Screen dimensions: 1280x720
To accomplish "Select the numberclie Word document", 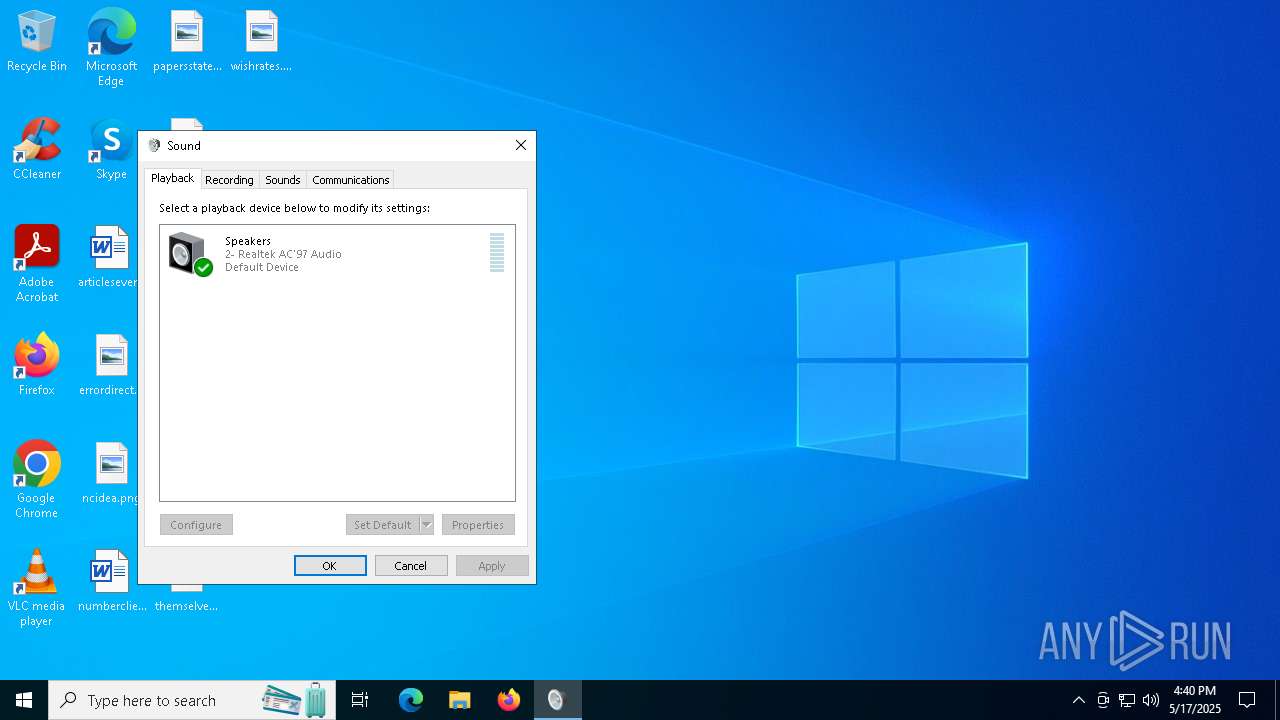I will coord(112,581).
